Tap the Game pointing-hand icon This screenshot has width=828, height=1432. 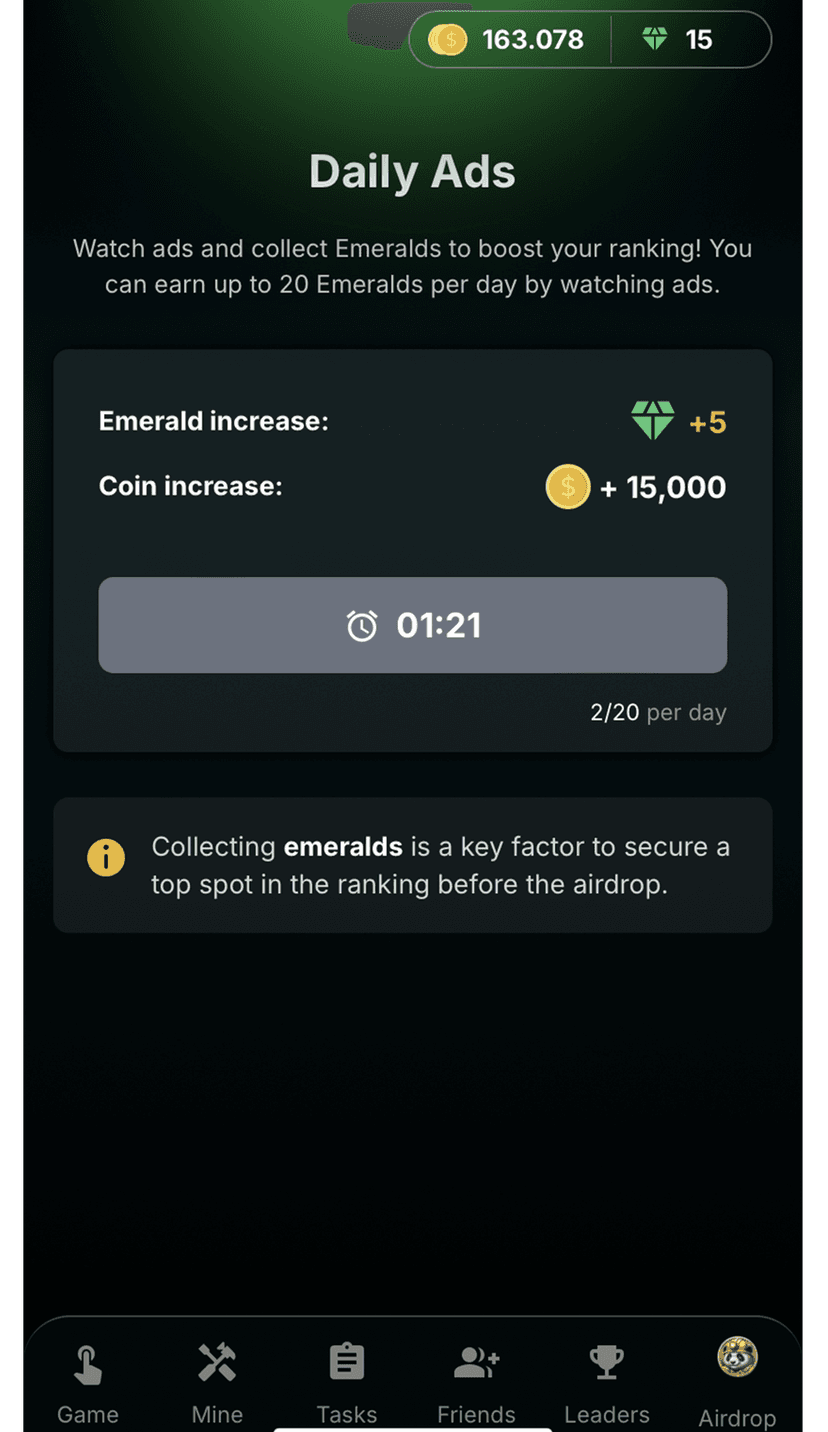point(88,1365)
